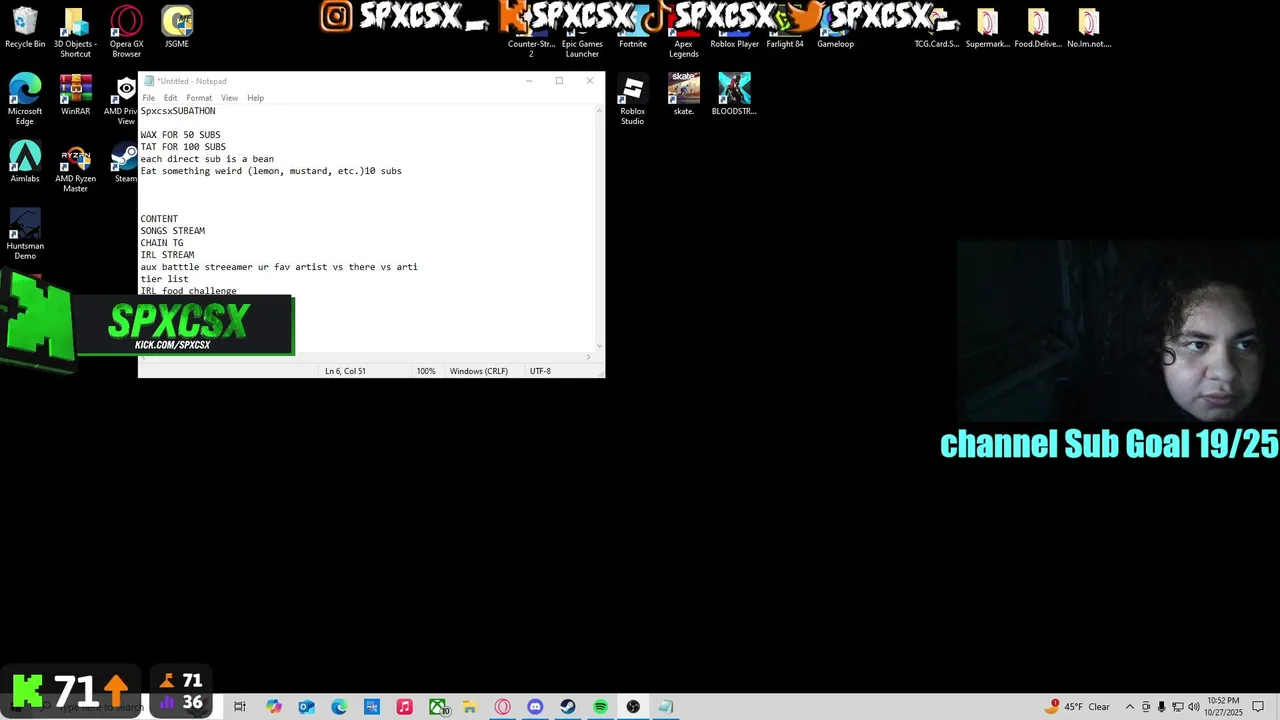
Task: Click the 'SONGS STREAM' line
Action: click(172, 231)
